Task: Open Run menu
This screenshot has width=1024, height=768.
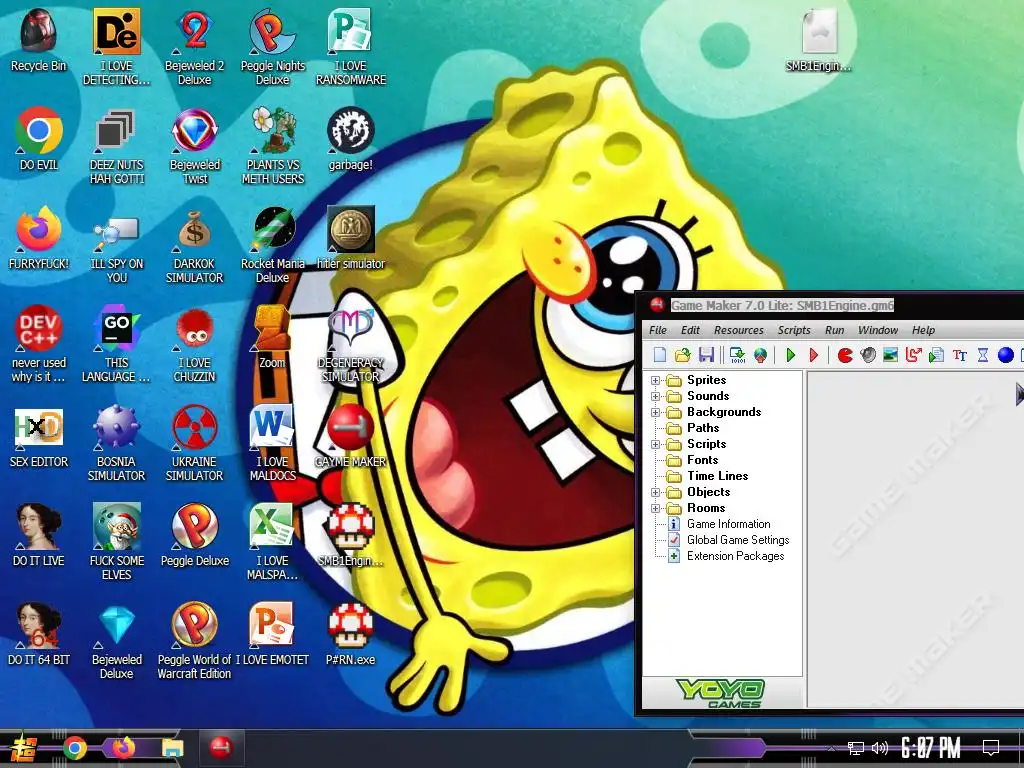Action: [x=835, y=330]
